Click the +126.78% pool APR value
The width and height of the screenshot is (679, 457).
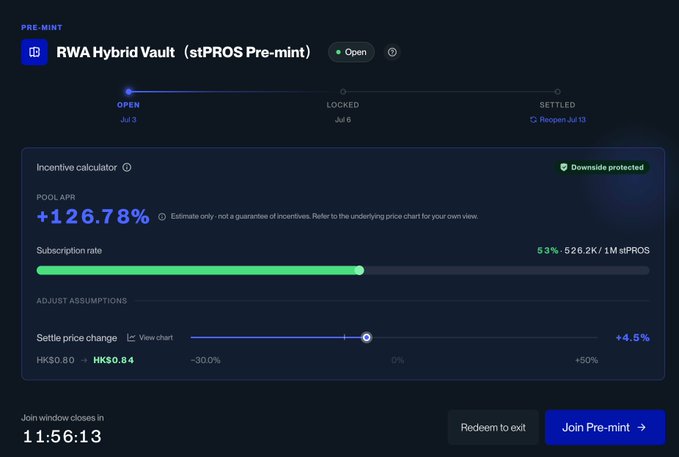93,217
